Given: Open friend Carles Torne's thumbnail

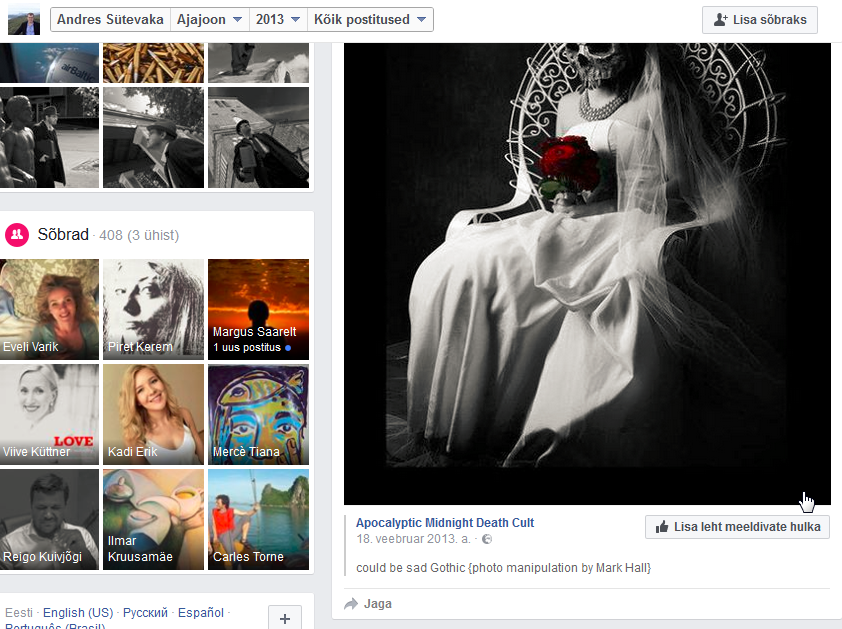Looking at the screenshot, I should [258, 519].
